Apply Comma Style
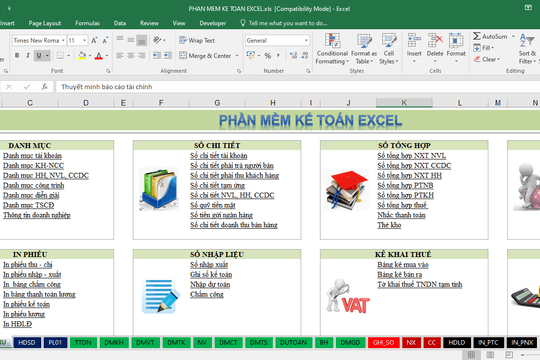Viewport: 540px width, 360px height. point(278,55)
